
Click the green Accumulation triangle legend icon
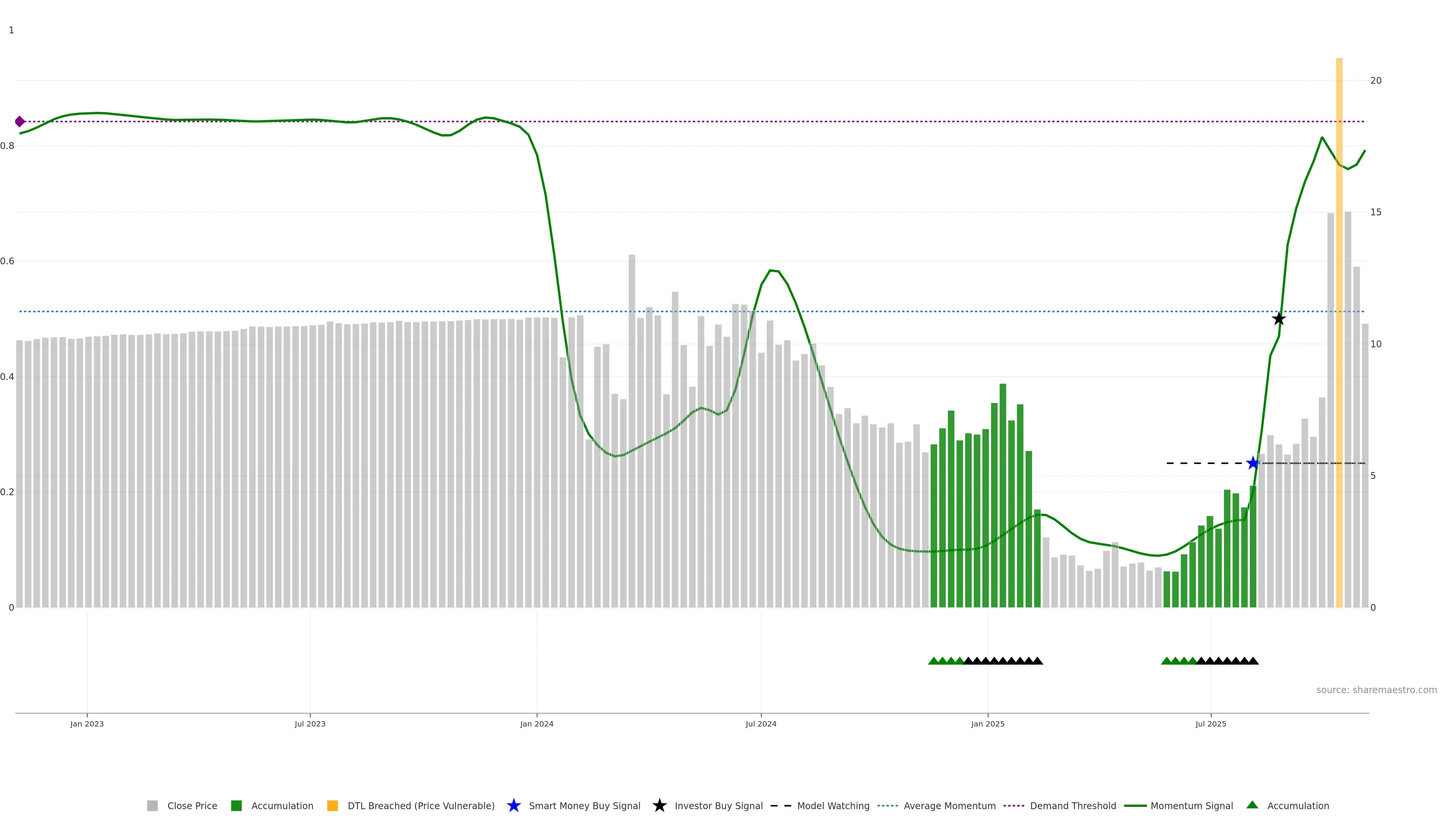point(1252,805)
